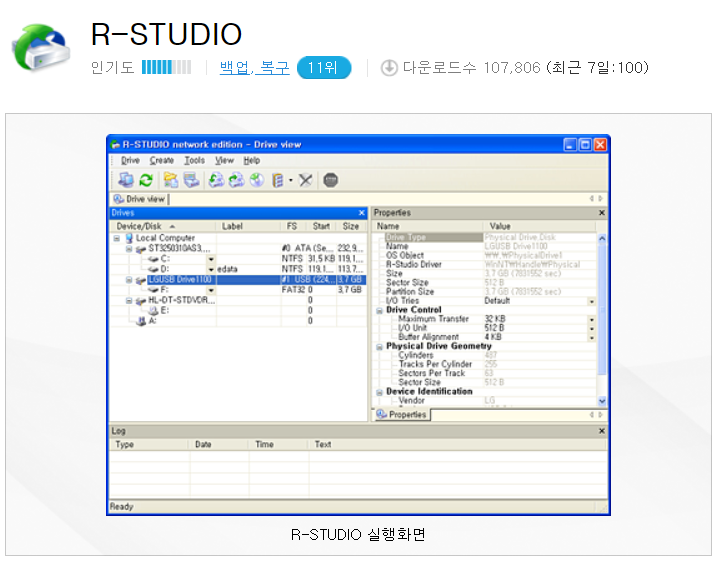
Task: Click the optical disc icon beside E:
Action: 153,311
